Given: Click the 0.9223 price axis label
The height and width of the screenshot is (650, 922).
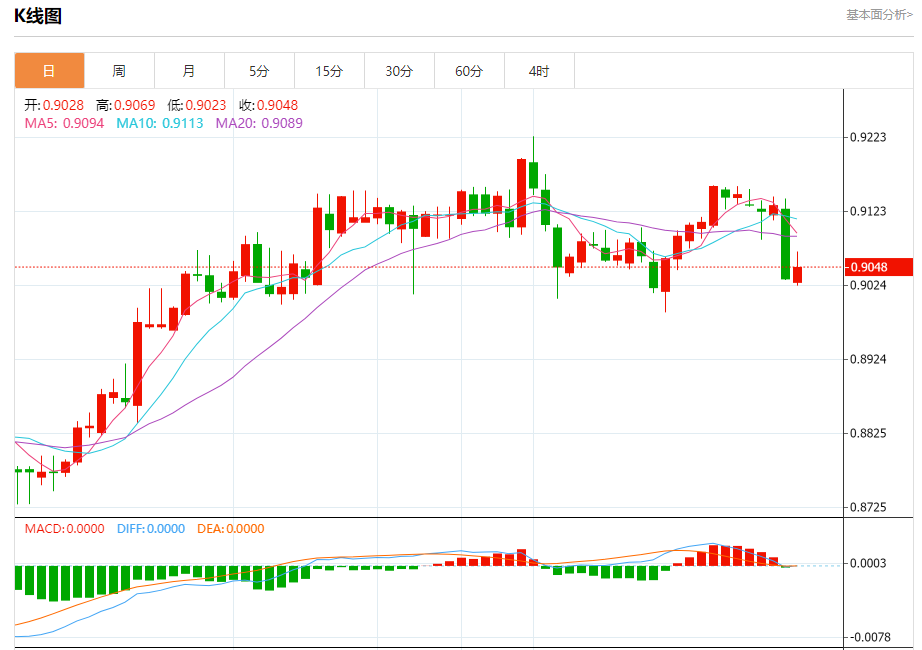Looking at the screenshot, I should coord(868,137).
